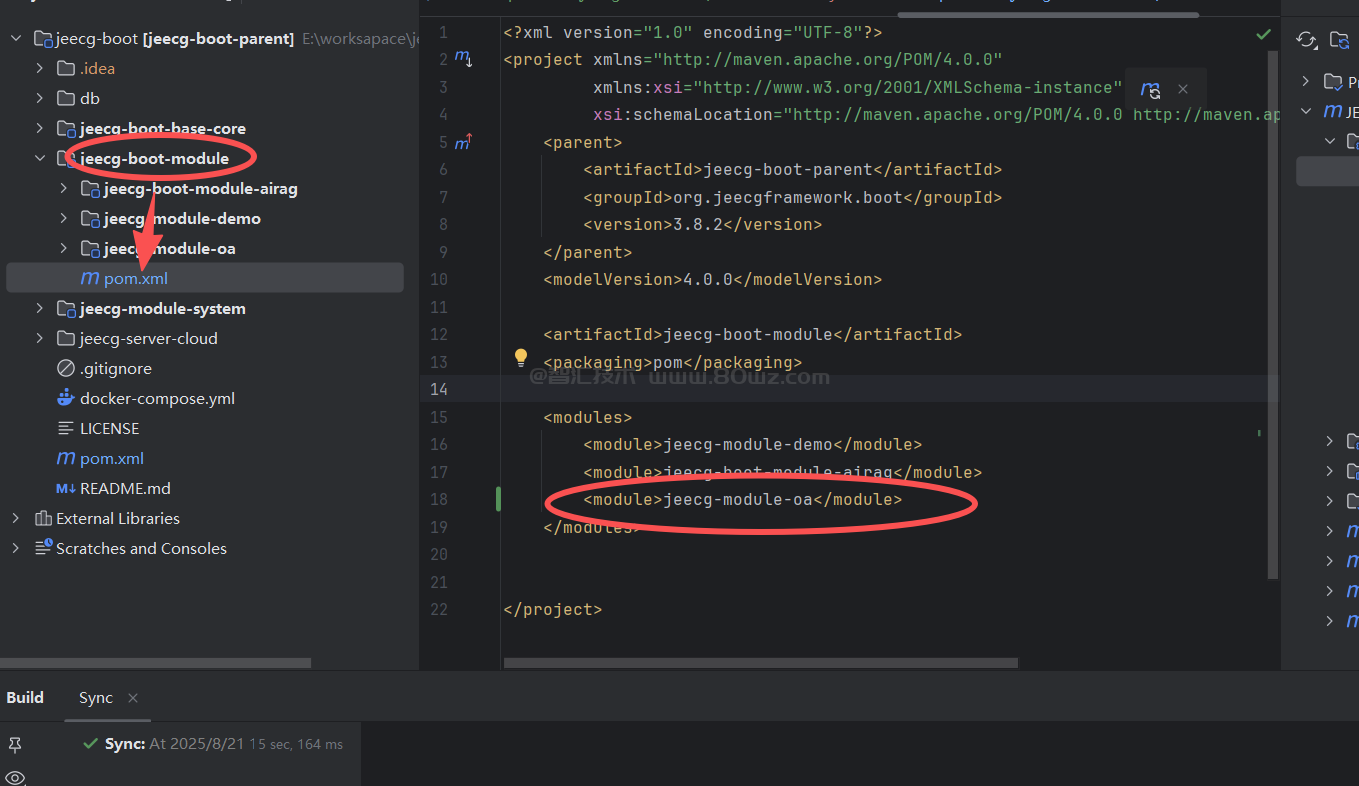Click the jeecg-module-system module folder icon

(66, 308)
